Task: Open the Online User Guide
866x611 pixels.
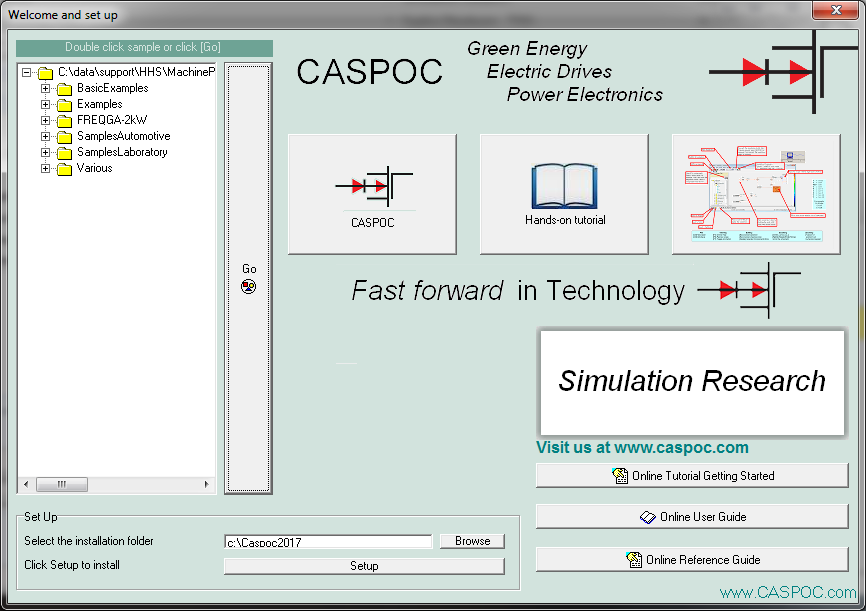Action: [x=692, y=517]
